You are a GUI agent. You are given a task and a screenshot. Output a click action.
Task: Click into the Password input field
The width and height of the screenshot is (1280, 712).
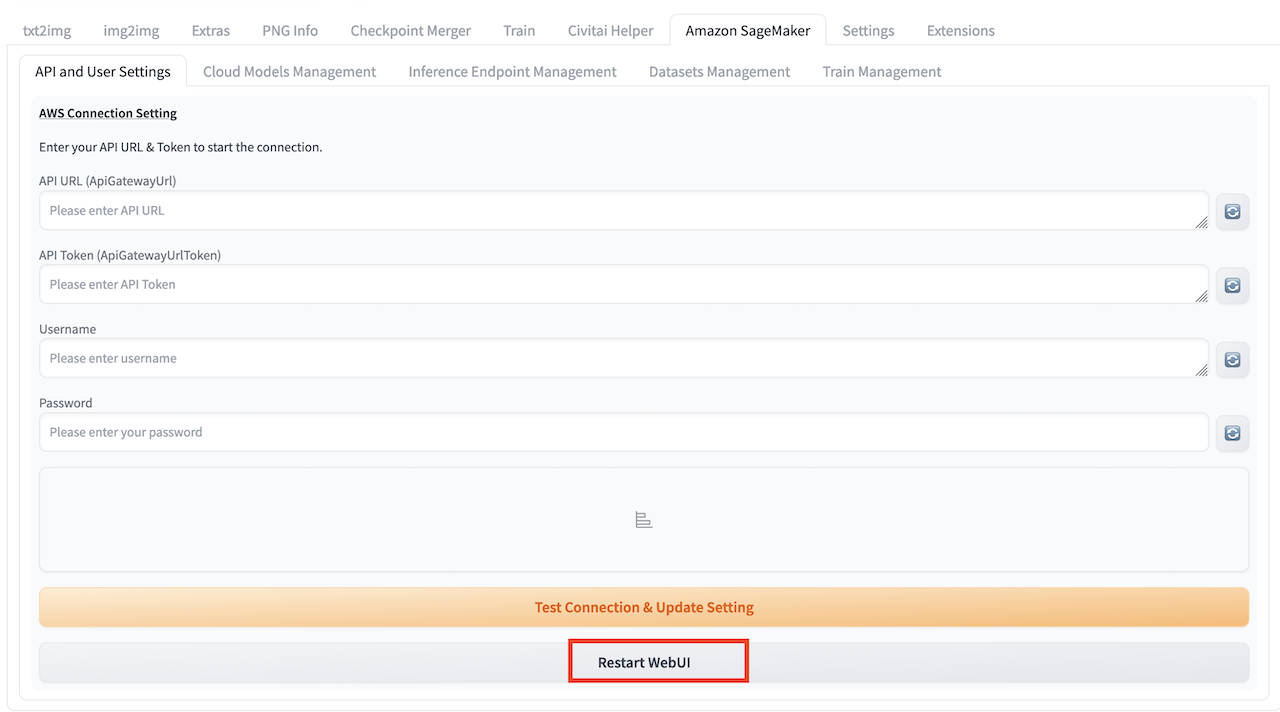pyautogui.click(x=620, y=432)
